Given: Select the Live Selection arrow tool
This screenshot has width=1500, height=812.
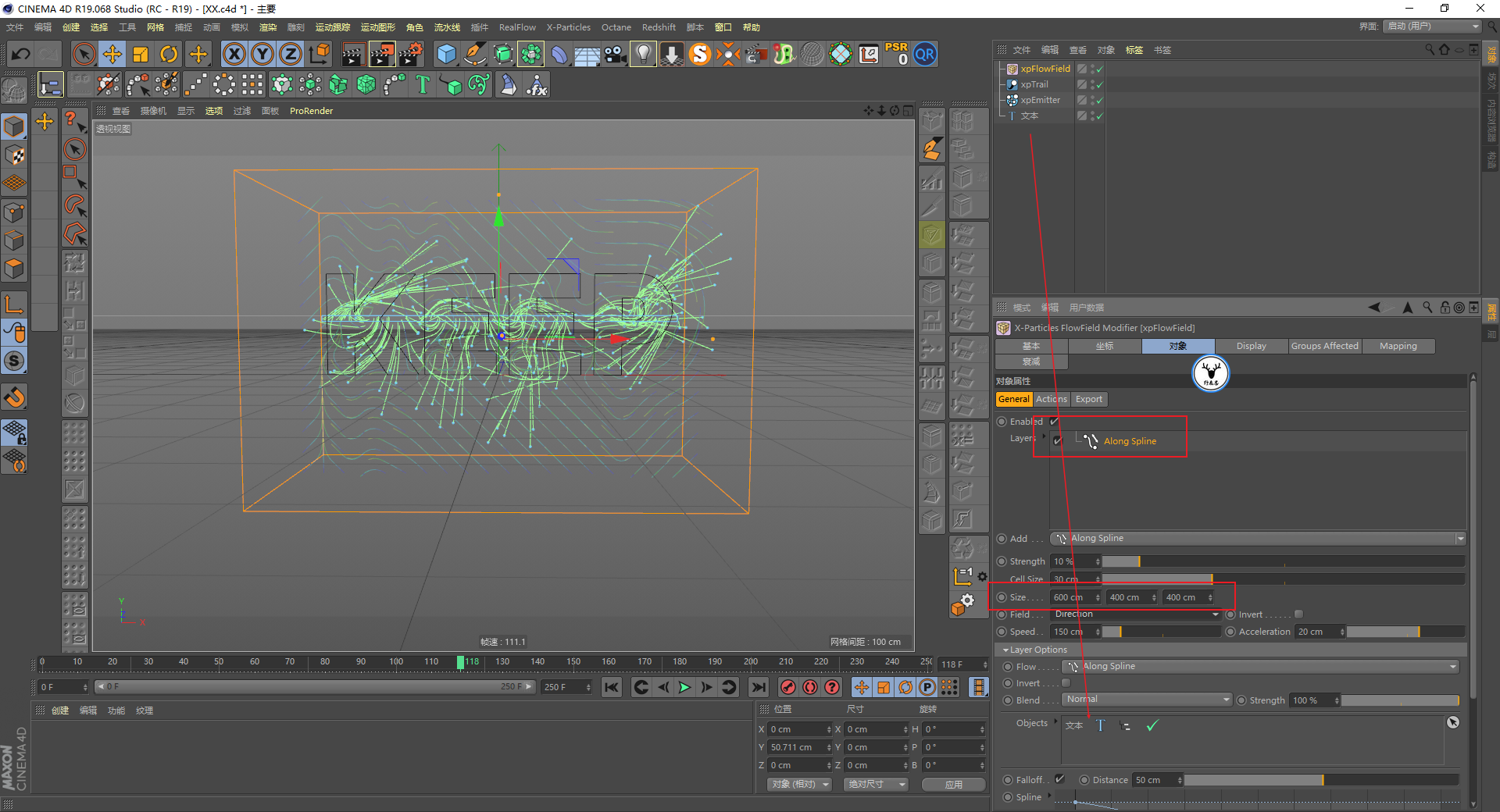Looking at the screenshot, I should tap(84, 54).
